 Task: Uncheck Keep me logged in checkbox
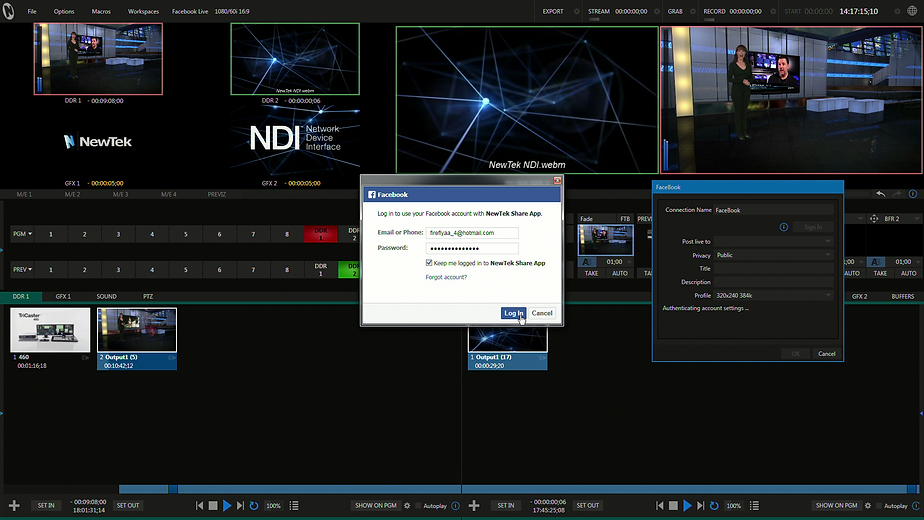coord(429,263)
